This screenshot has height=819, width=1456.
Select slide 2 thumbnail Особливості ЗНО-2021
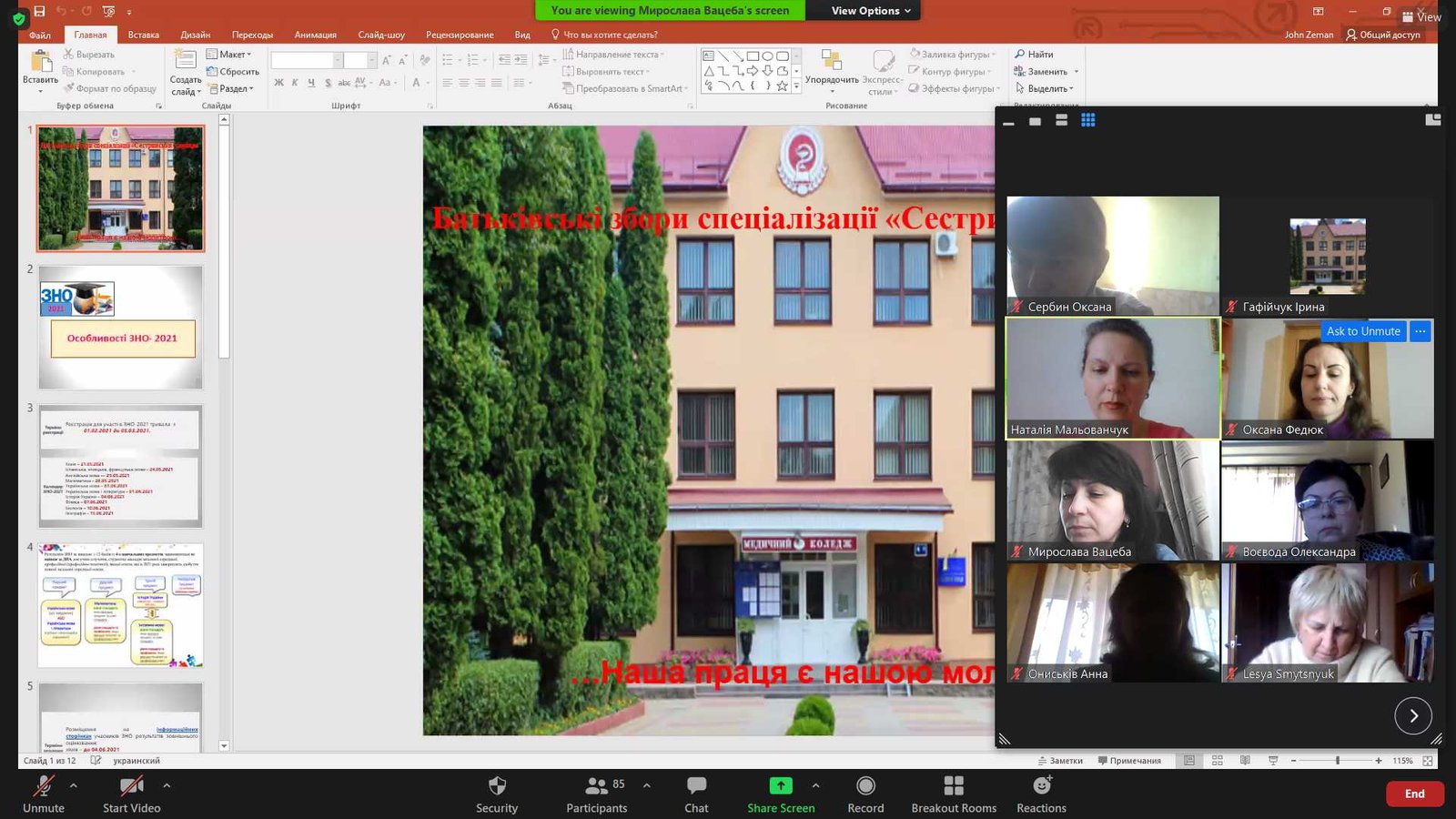121,328
